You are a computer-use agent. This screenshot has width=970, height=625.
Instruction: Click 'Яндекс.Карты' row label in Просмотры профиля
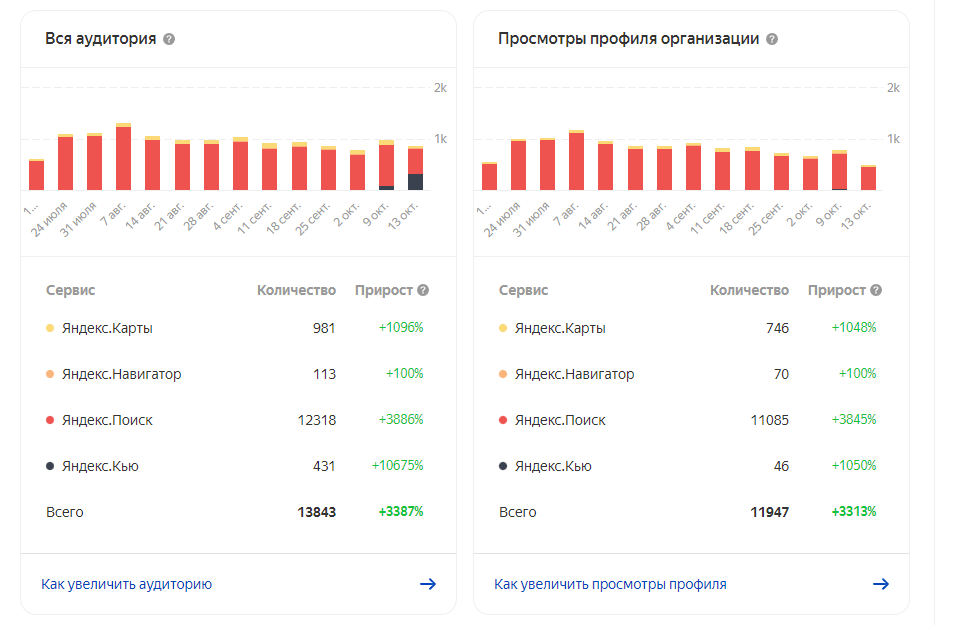point(560,328)
